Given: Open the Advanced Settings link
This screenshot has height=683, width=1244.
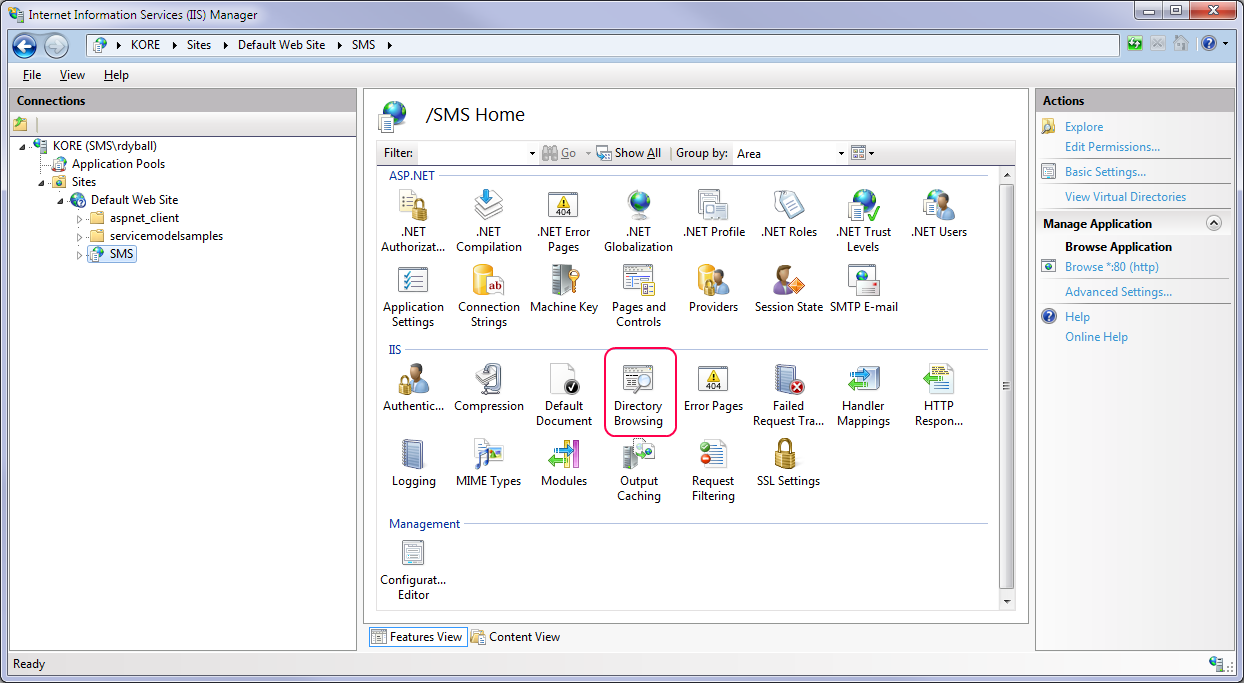Looking at the screenshot, I should click(1118, 292).
